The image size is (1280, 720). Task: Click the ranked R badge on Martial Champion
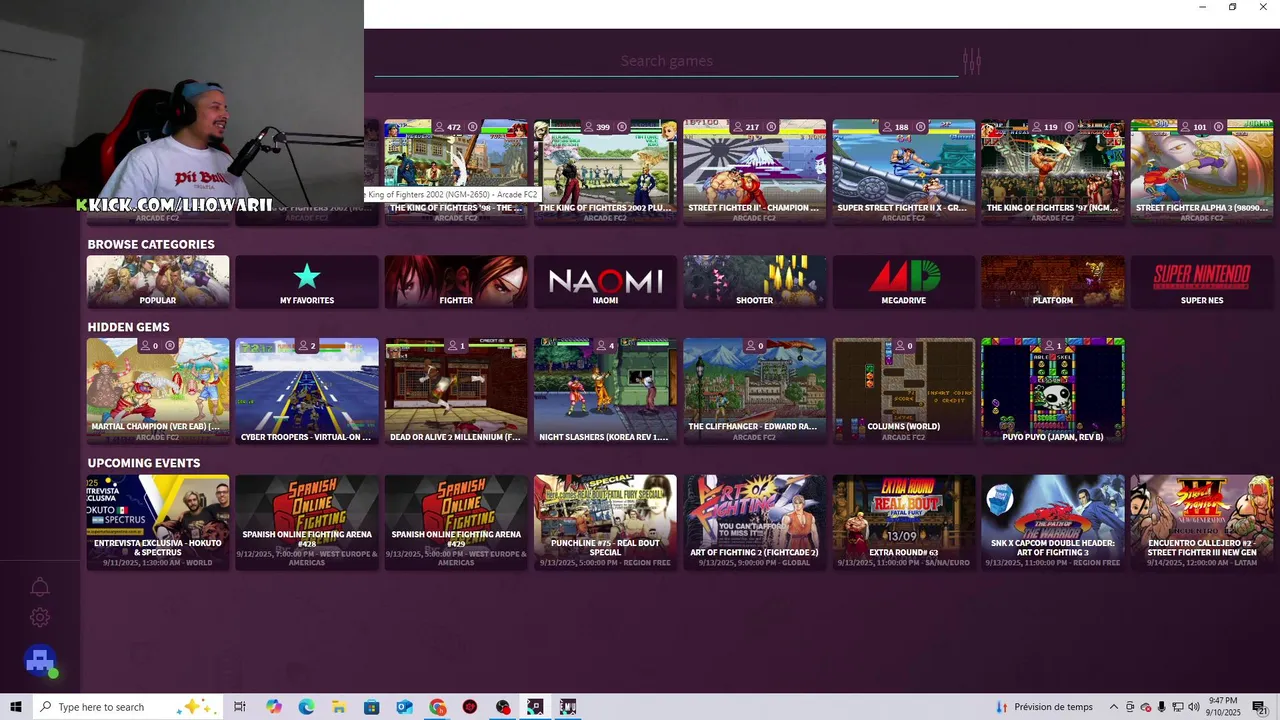(170, 346)
